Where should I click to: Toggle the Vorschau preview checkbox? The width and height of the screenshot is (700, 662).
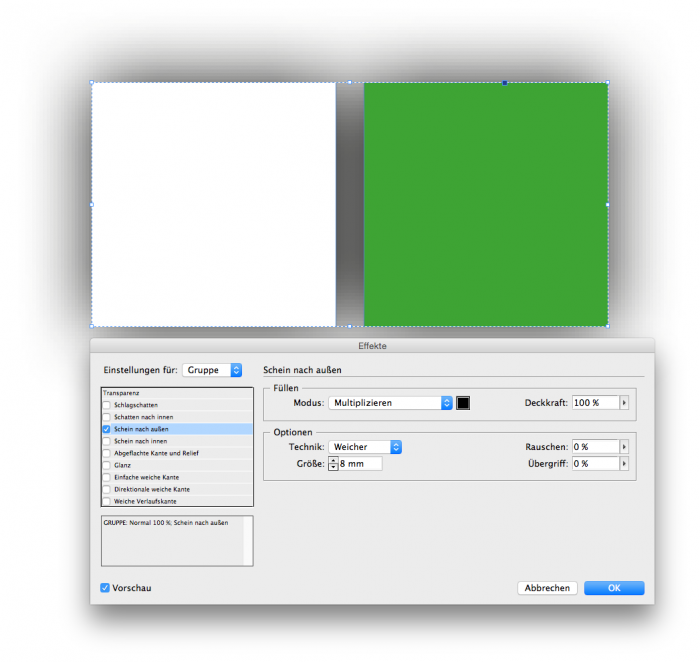[105, 588]
